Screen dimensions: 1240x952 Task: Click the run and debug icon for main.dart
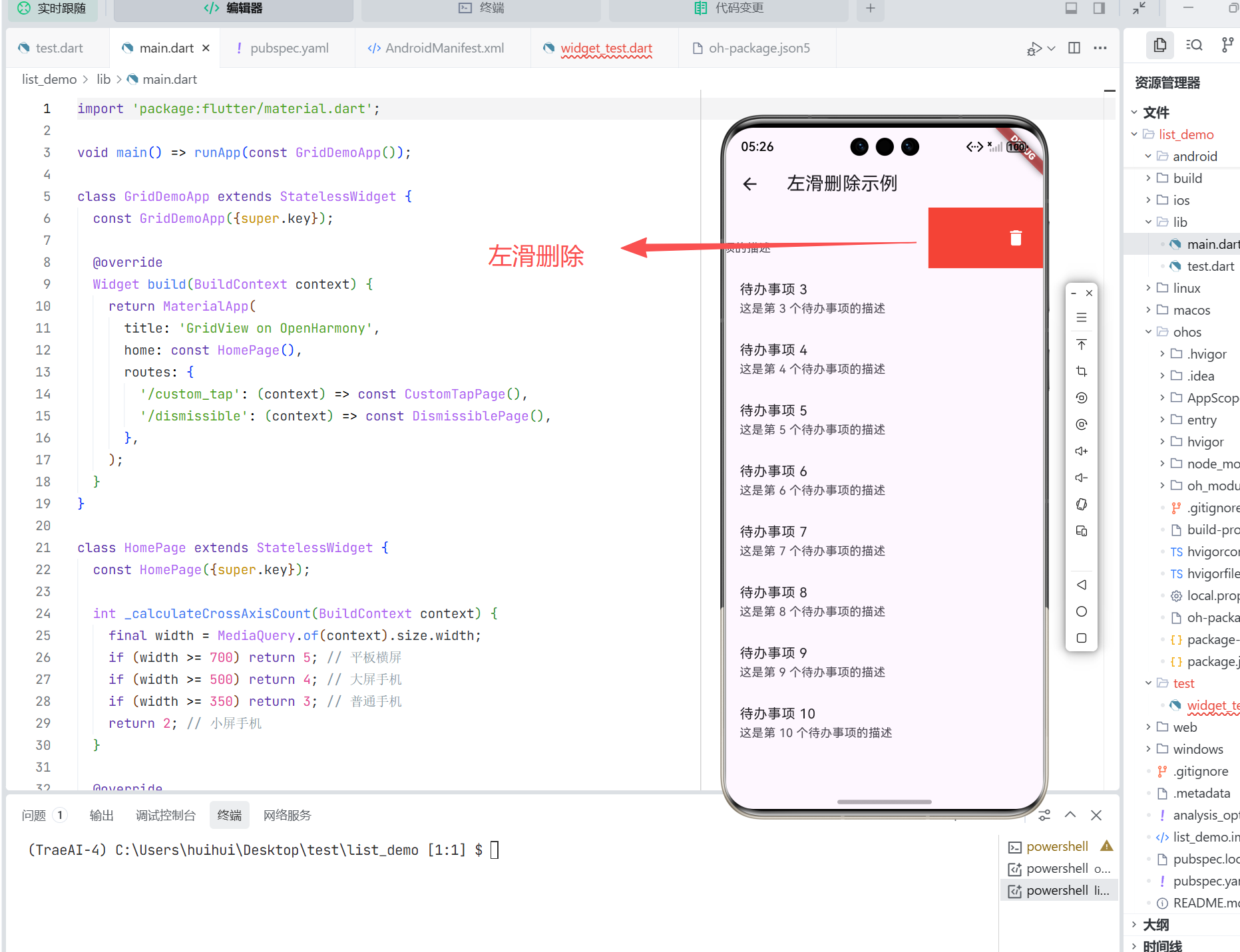[x=1034, y=48]
